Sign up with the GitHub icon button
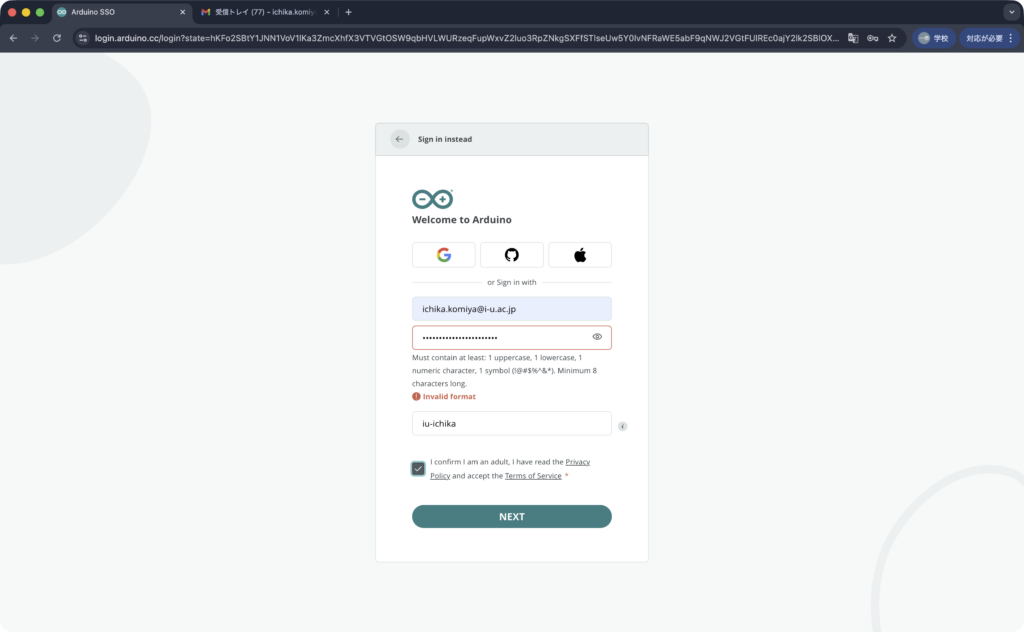1024x632 pixels. coord(512,255)
